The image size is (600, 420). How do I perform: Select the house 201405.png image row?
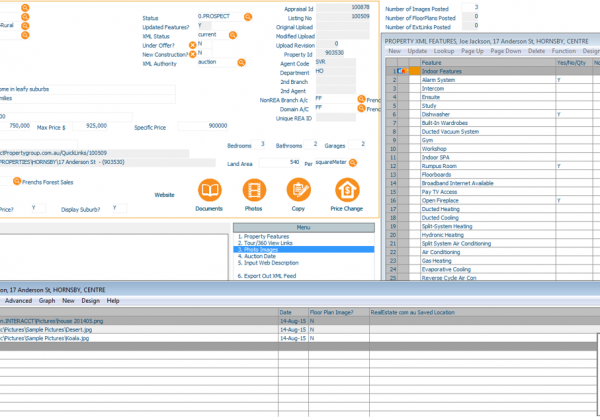pyautogui.click(x=300, y=321)
